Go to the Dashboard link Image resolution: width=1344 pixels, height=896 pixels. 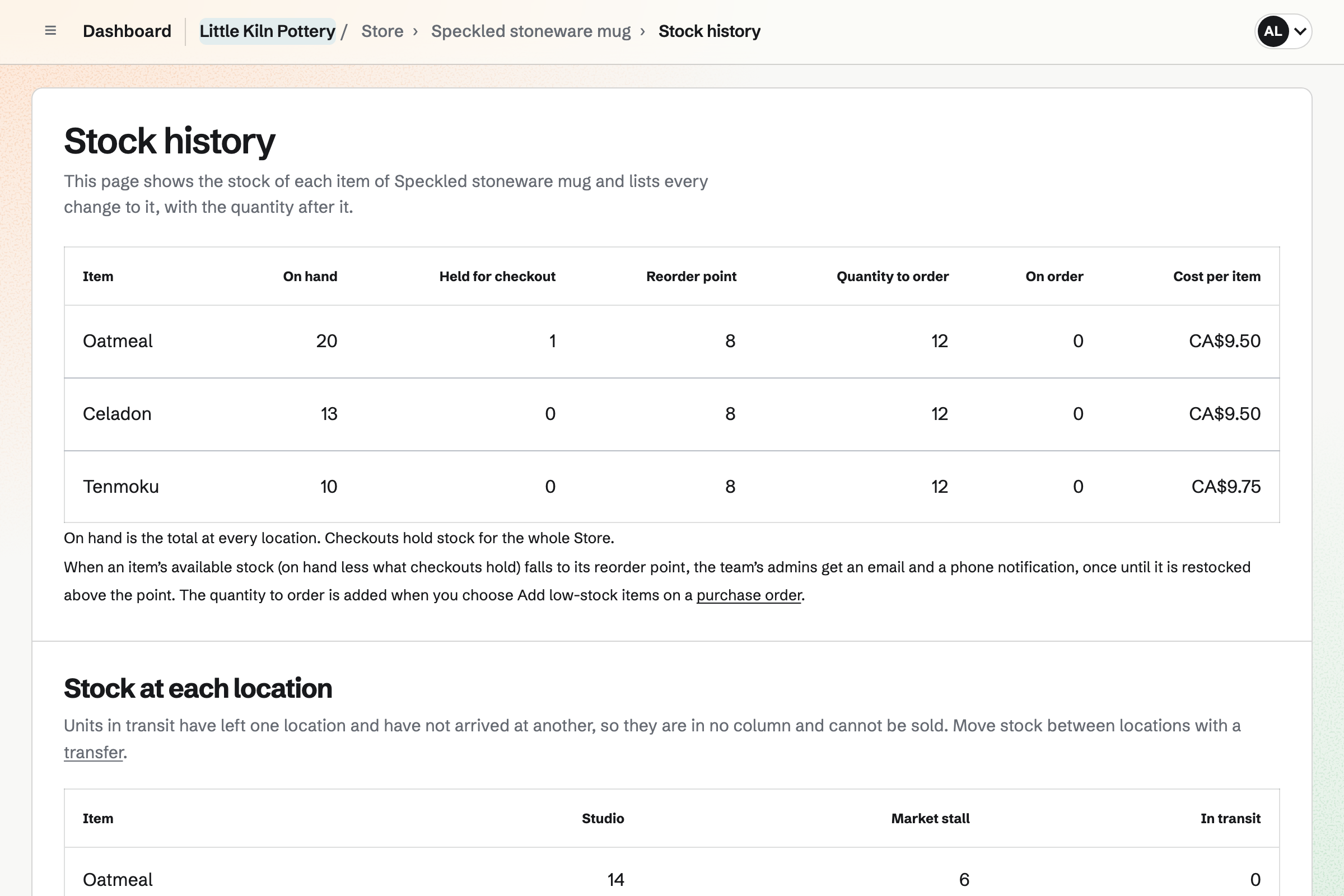127,31
